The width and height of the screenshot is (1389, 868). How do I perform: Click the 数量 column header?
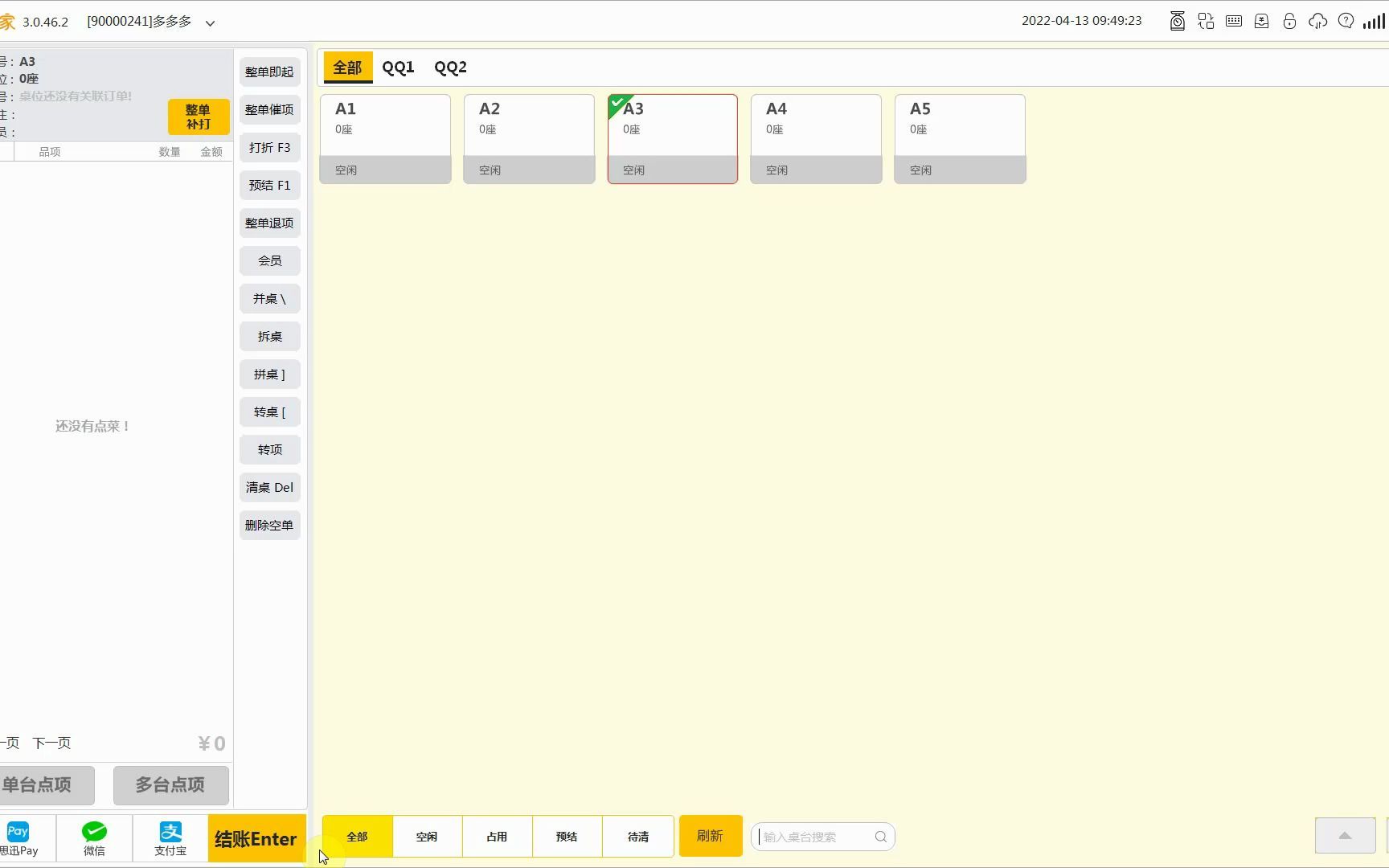pyautogui.click(x=170, y=152)
